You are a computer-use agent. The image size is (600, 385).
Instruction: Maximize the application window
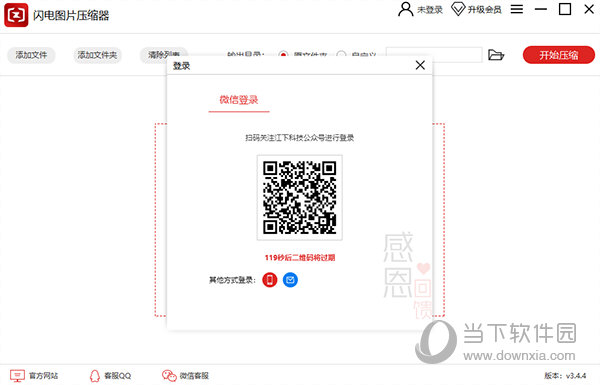[565, 9]
